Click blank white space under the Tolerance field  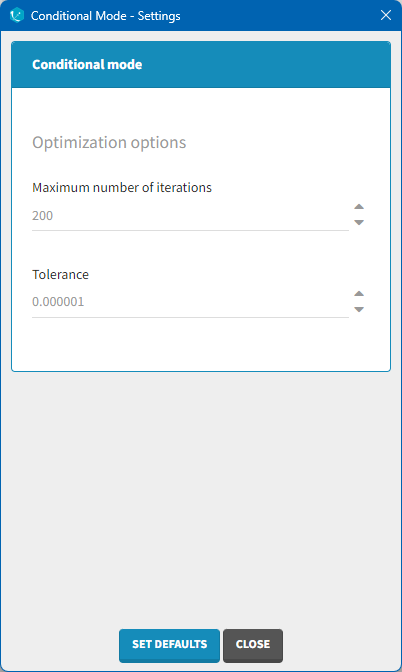pos(201,343)
